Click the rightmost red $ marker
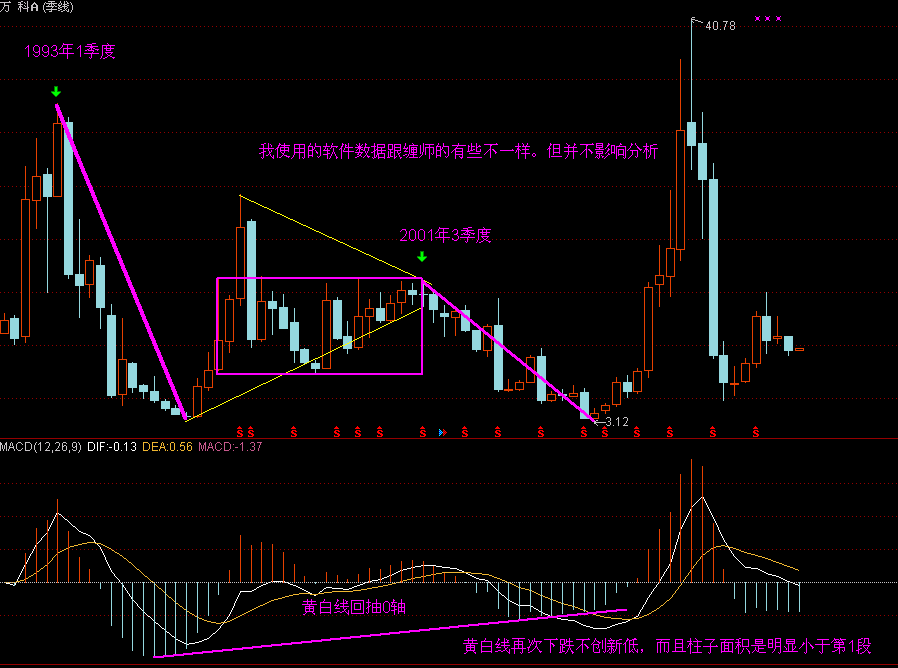This screenshot has width=898, height=668. (756, 432)
